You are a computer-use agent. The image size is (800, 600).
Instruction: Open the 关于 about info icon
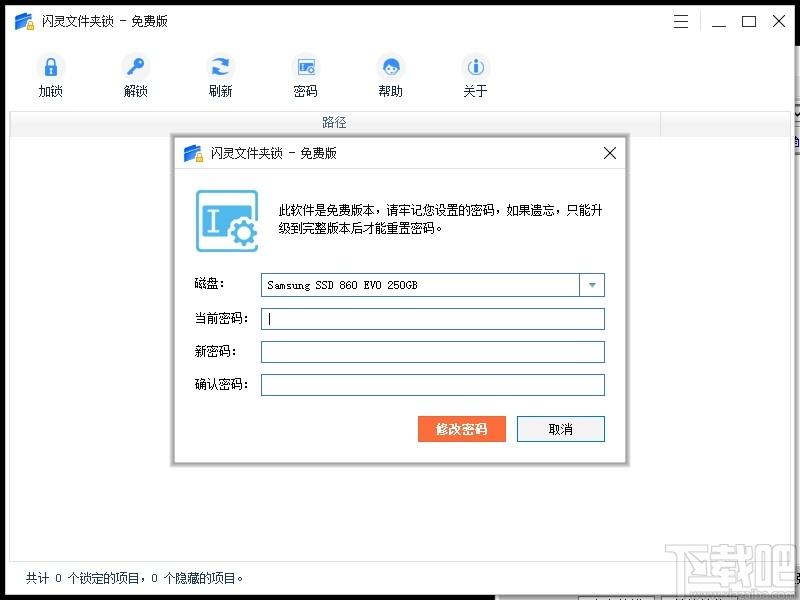coord(476,77)
